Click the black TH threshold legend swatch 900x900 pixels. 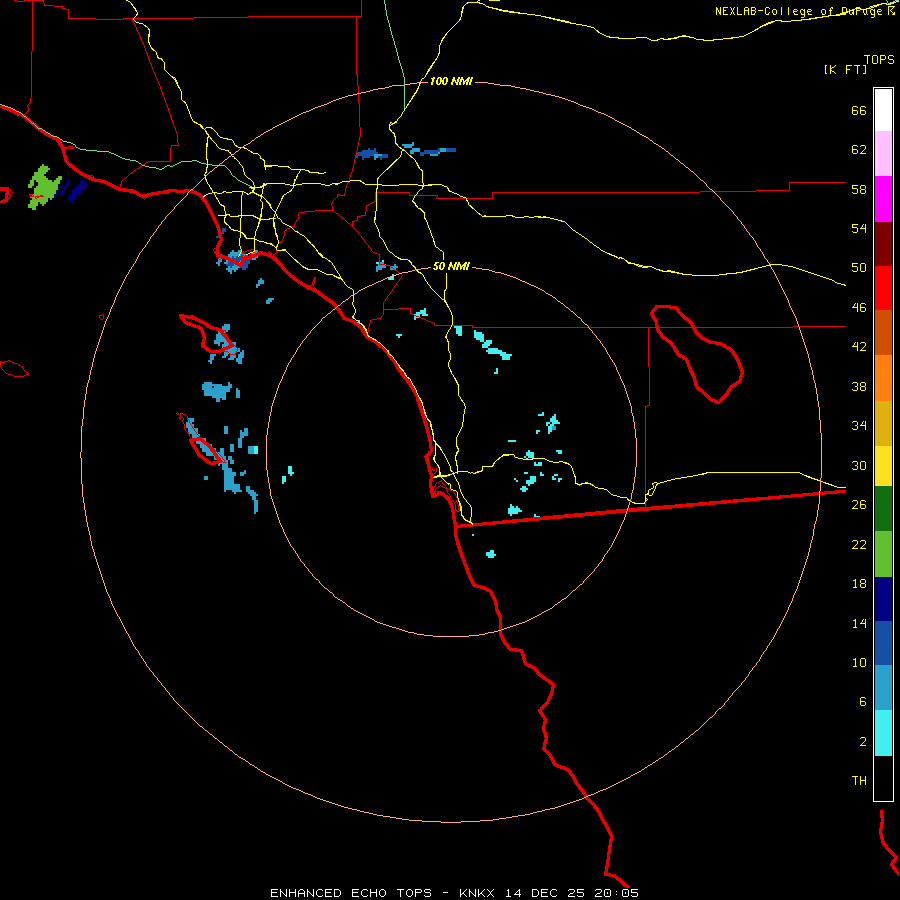tap(883, 778)
